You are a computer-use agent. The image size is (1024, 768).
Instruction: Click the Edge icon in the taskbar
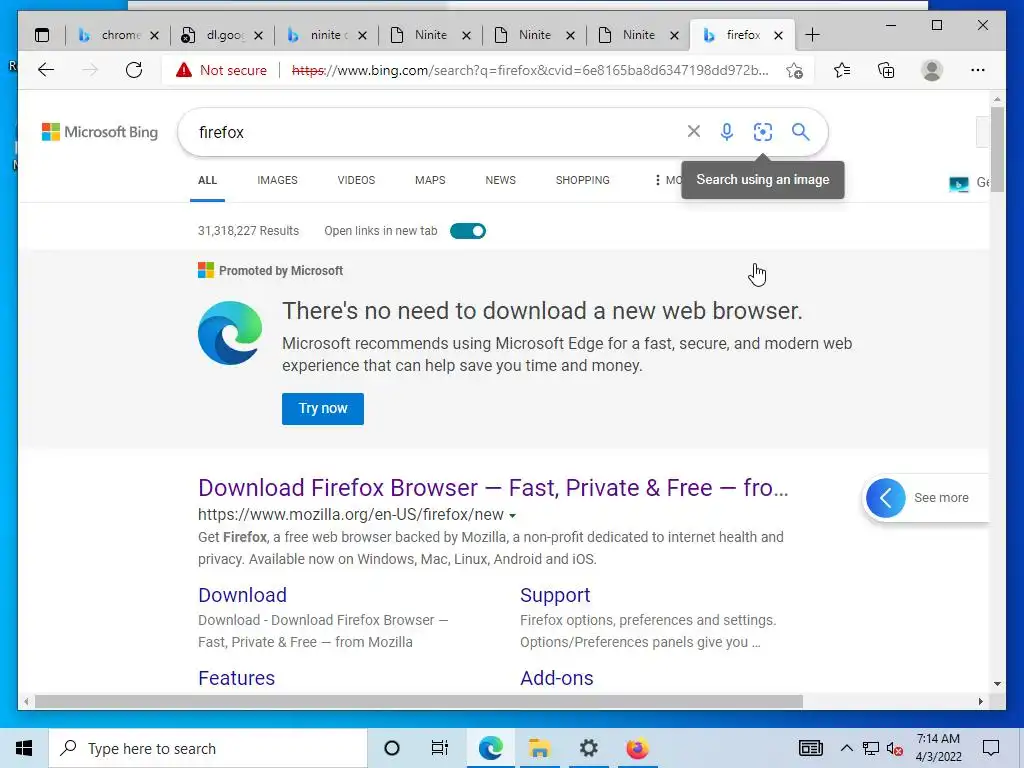490,748
